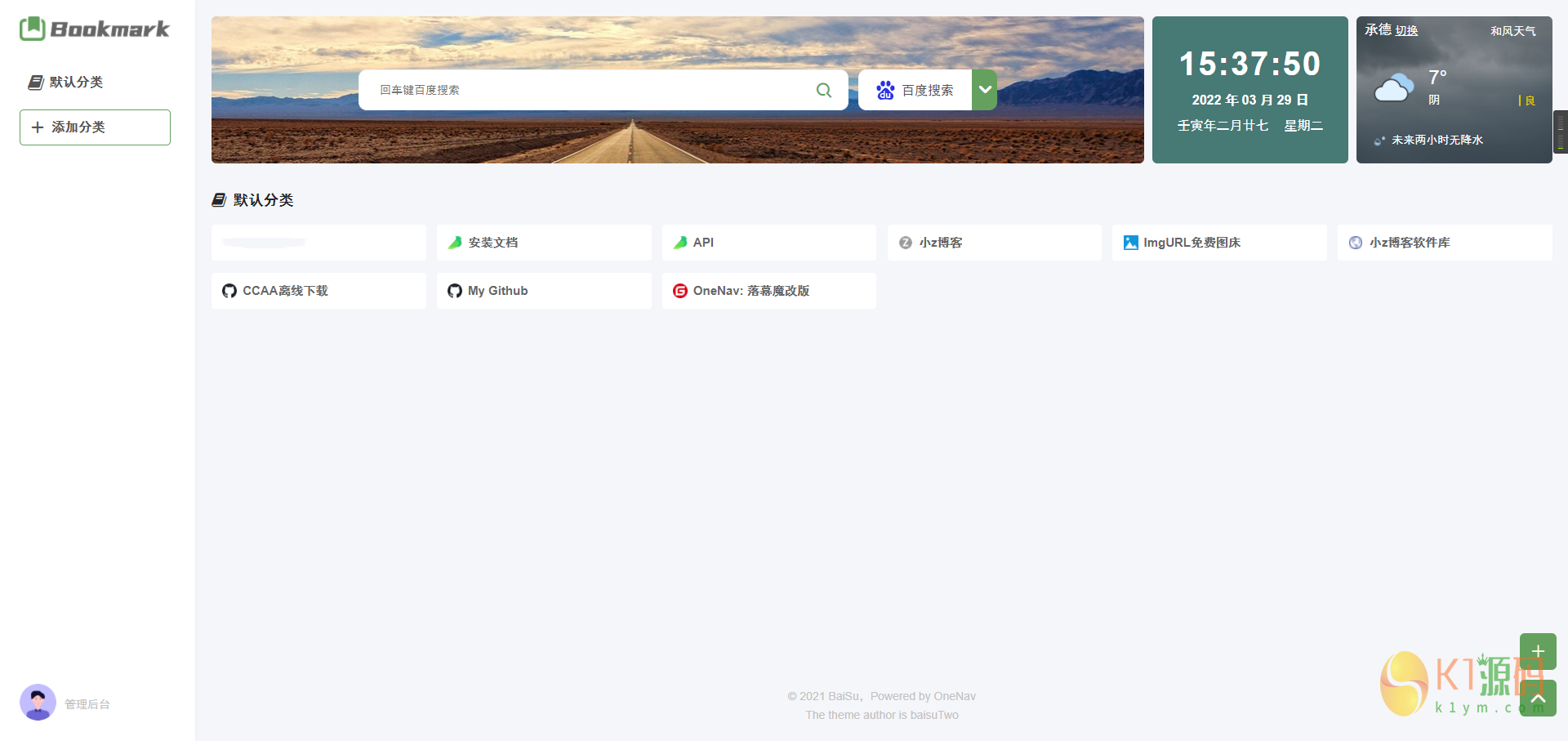The height and width of the screenshot is (741, 1568).
Task: Click the dark side handle at right edge
Action: [1561, 132]
